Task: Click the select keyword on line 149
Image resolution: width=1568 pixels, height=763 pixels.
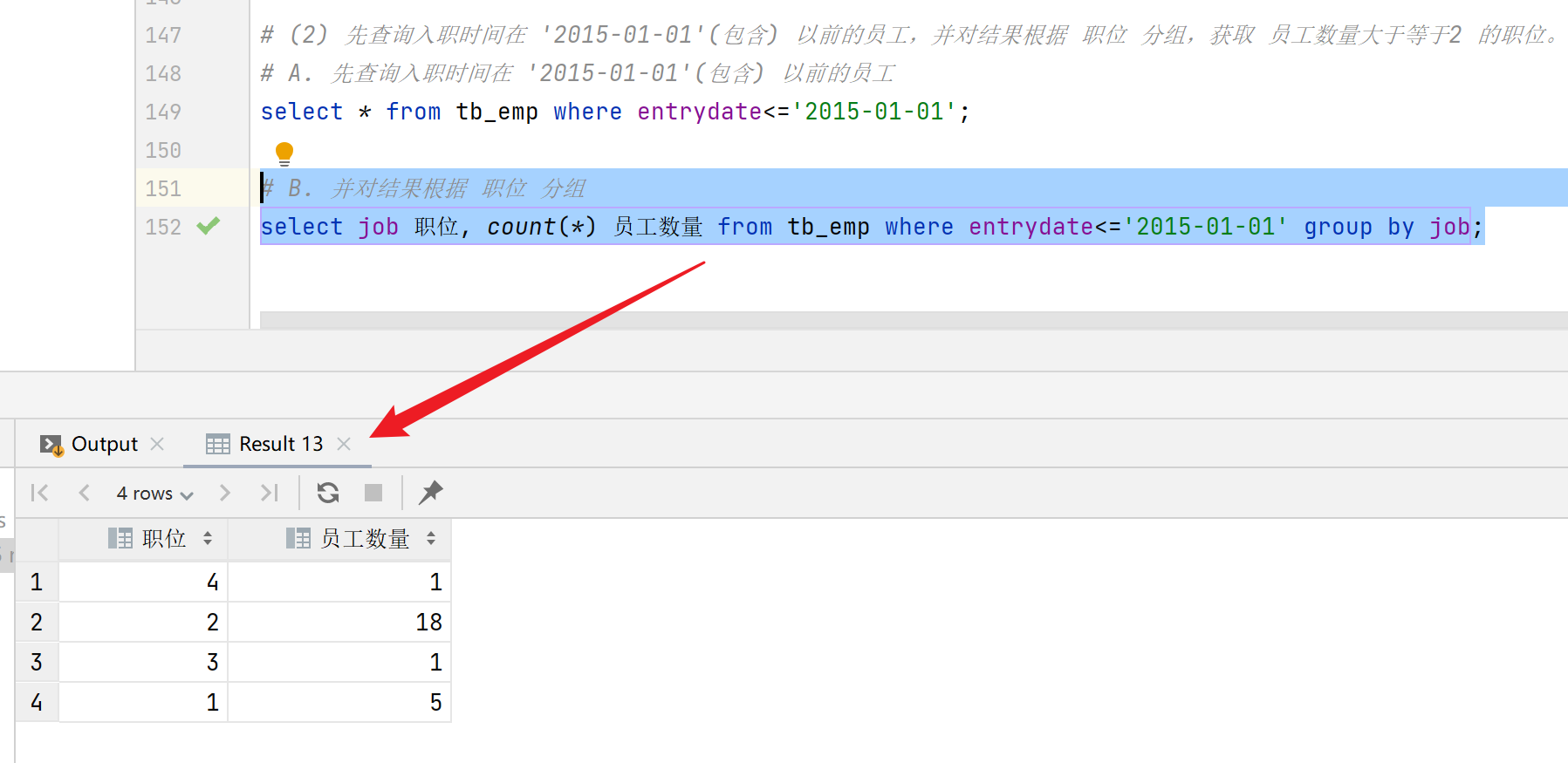Action: coord(302,112)
